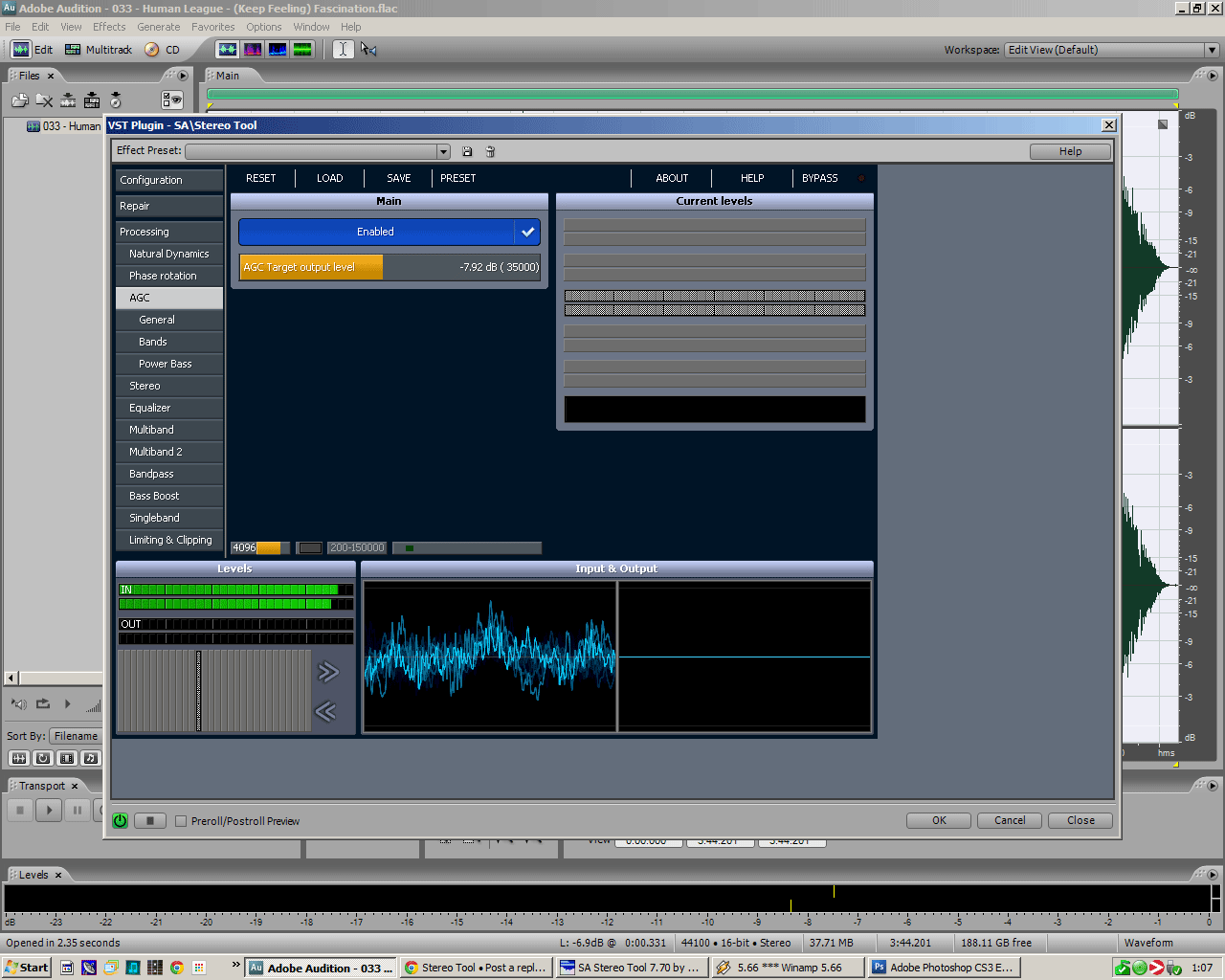Screen dimensions: 1225x980
Task: Open the Effects menu
Action: pos(109,27)
